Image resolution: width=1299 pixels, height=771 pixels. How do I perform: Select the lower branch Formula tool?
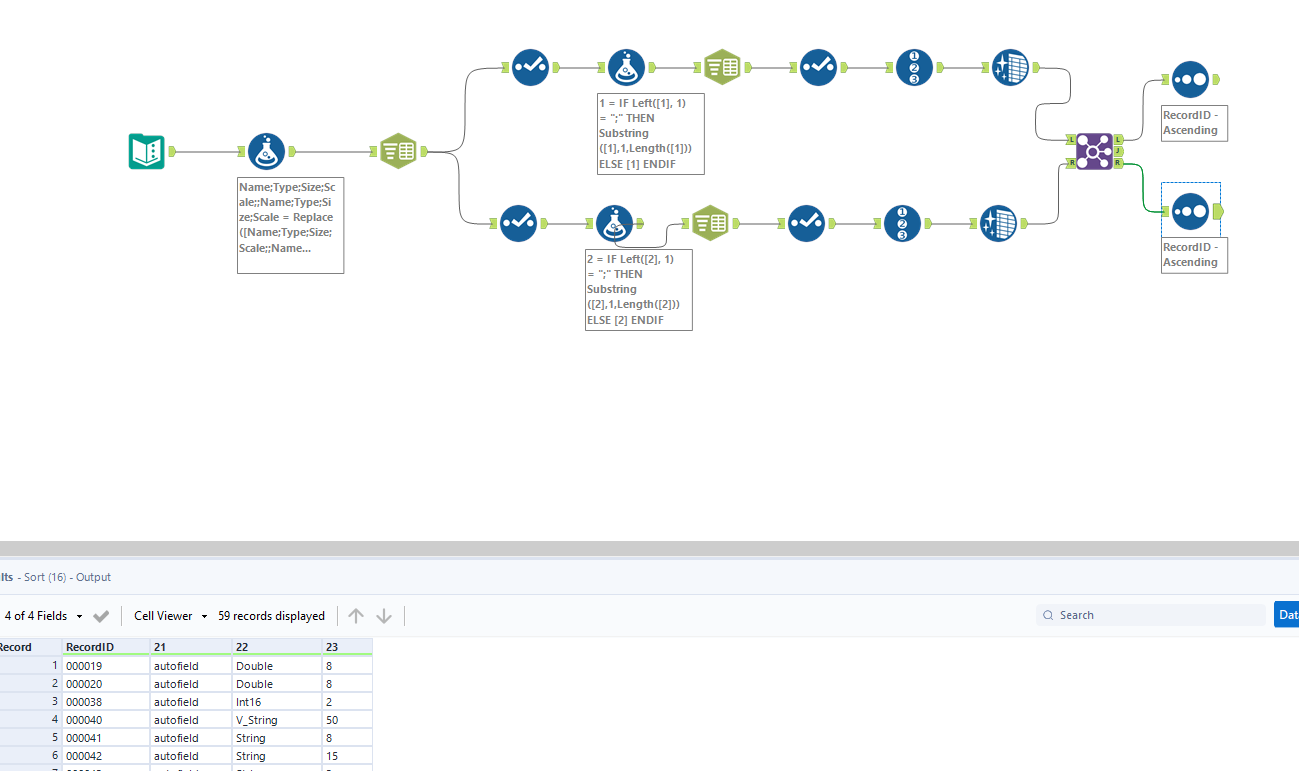616,223
